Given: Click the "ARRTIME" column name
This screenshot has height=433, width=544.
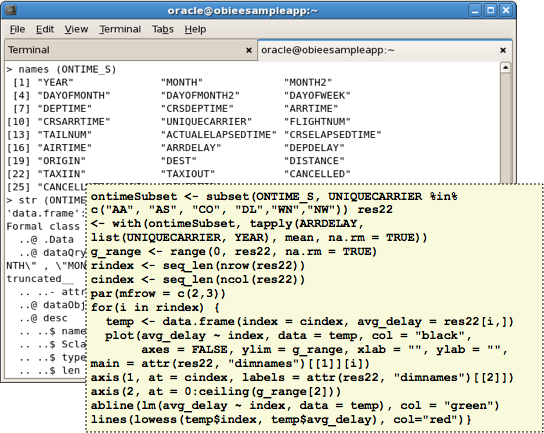Looking at the screenshot, I should point(311,109).
